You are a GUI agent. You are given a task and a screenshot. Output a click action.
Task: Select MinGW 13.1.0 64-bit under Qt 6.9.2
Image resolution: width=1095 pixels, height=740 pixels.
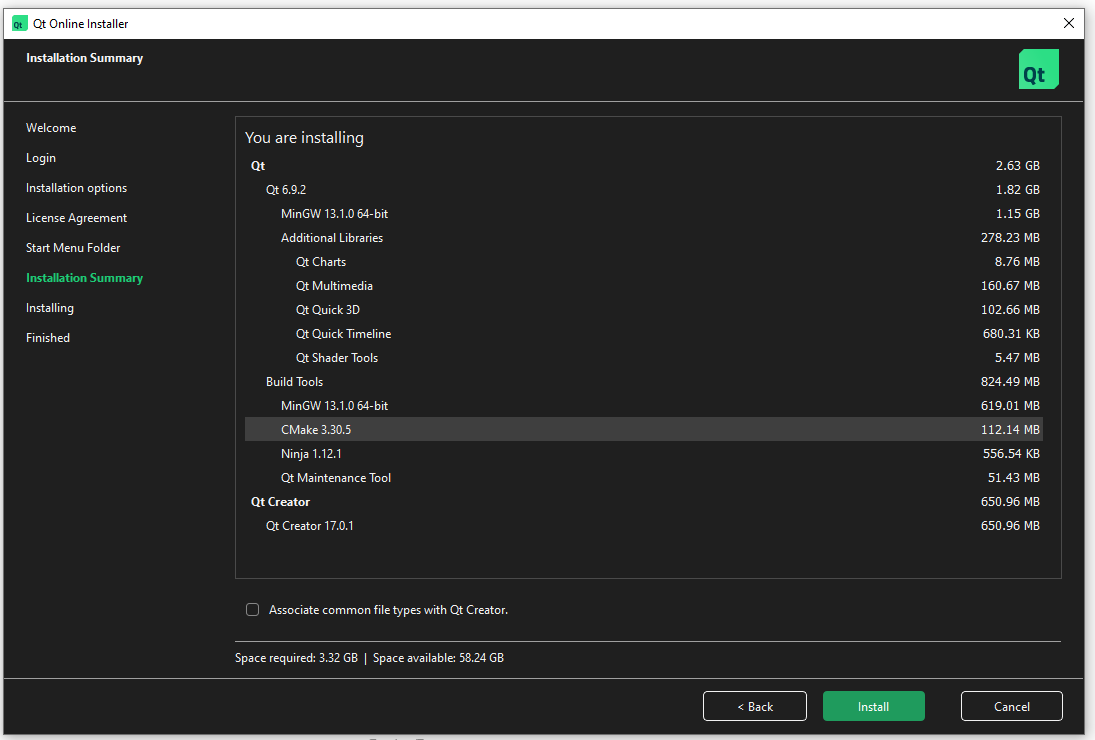point(643,214)
